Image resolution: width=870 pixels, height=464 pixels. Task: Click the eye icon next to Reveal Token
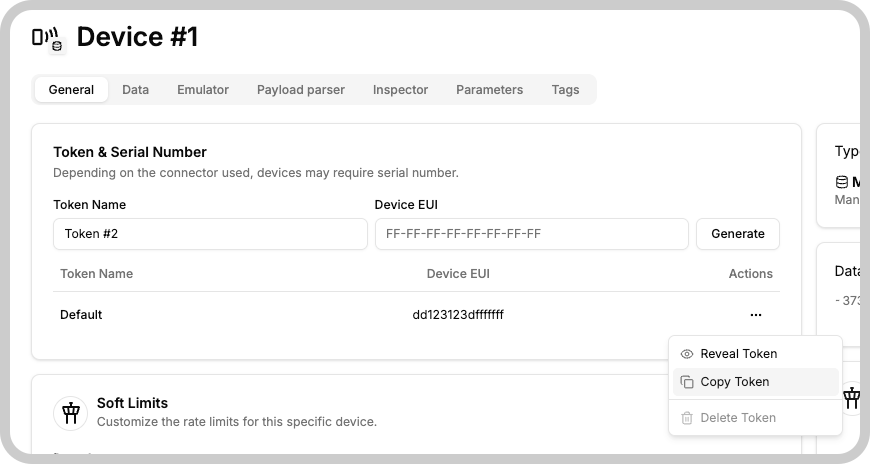coord(687,354)
